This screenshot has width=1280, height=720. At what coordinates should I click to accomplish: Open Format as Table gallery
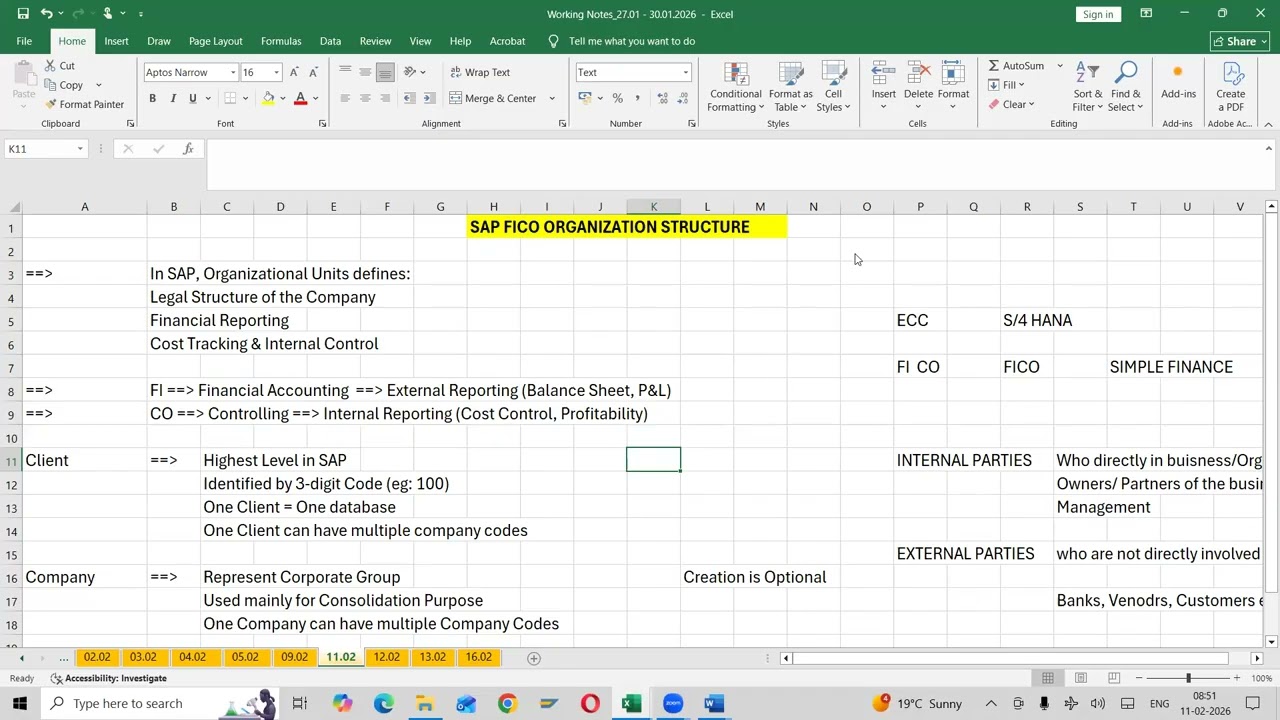pyautogui.click(x=790, y=87)
